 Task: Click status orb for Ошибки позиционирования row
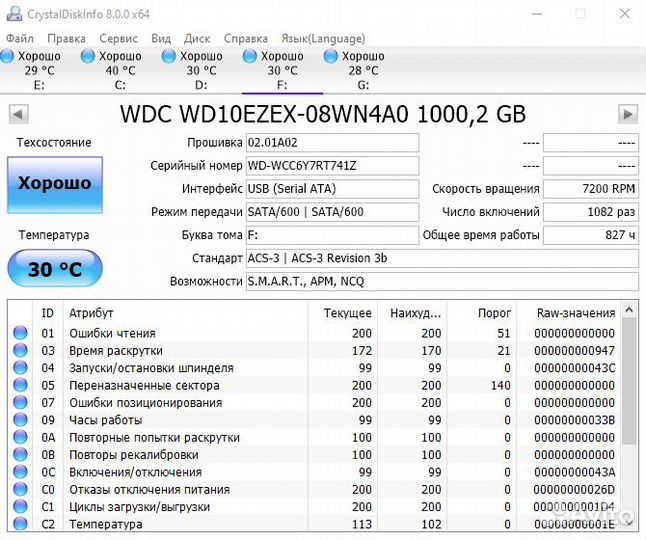(x=20, y=402)
